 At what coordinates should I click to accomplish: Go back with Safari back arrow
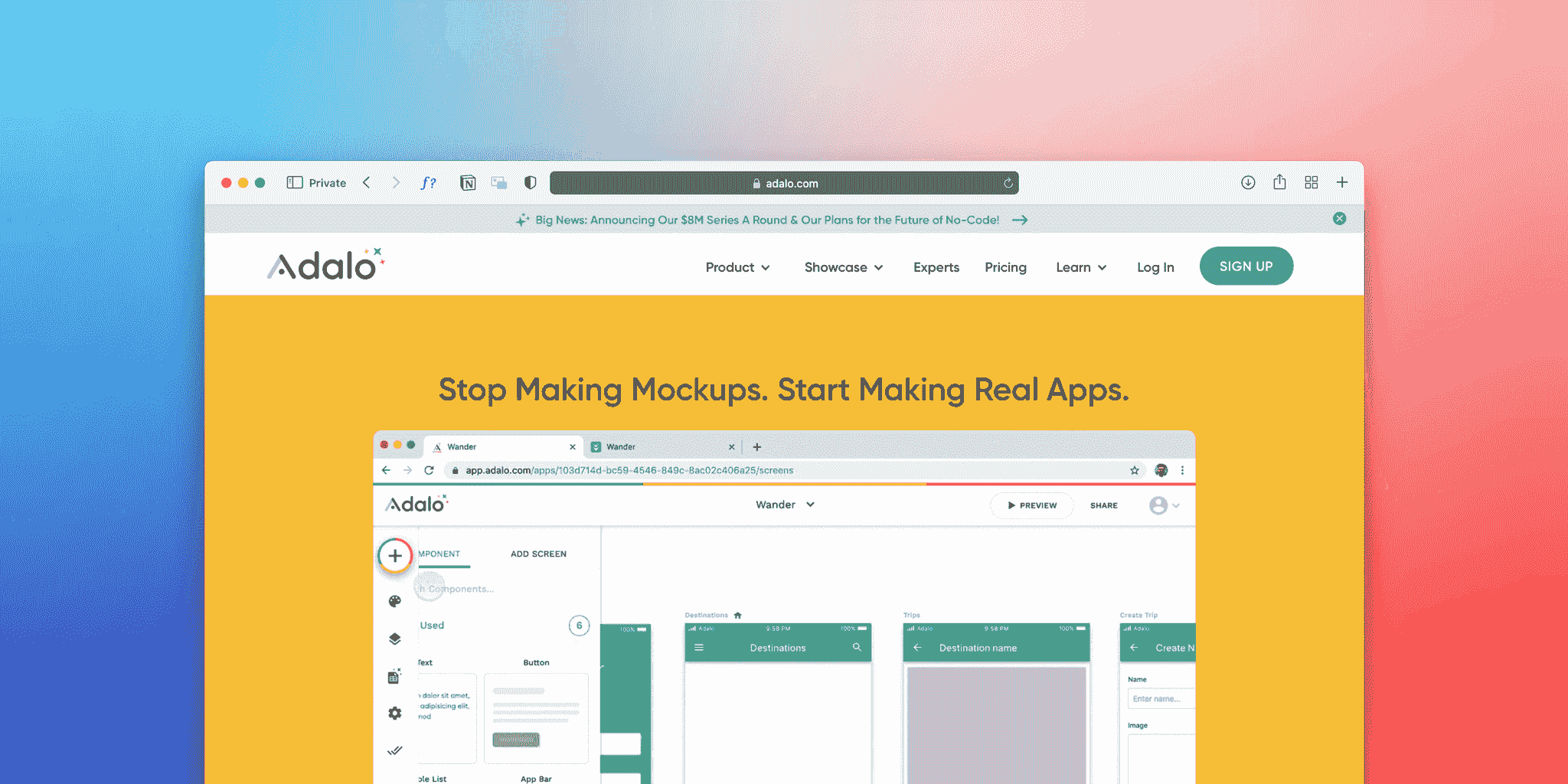[x=367, y=182]
